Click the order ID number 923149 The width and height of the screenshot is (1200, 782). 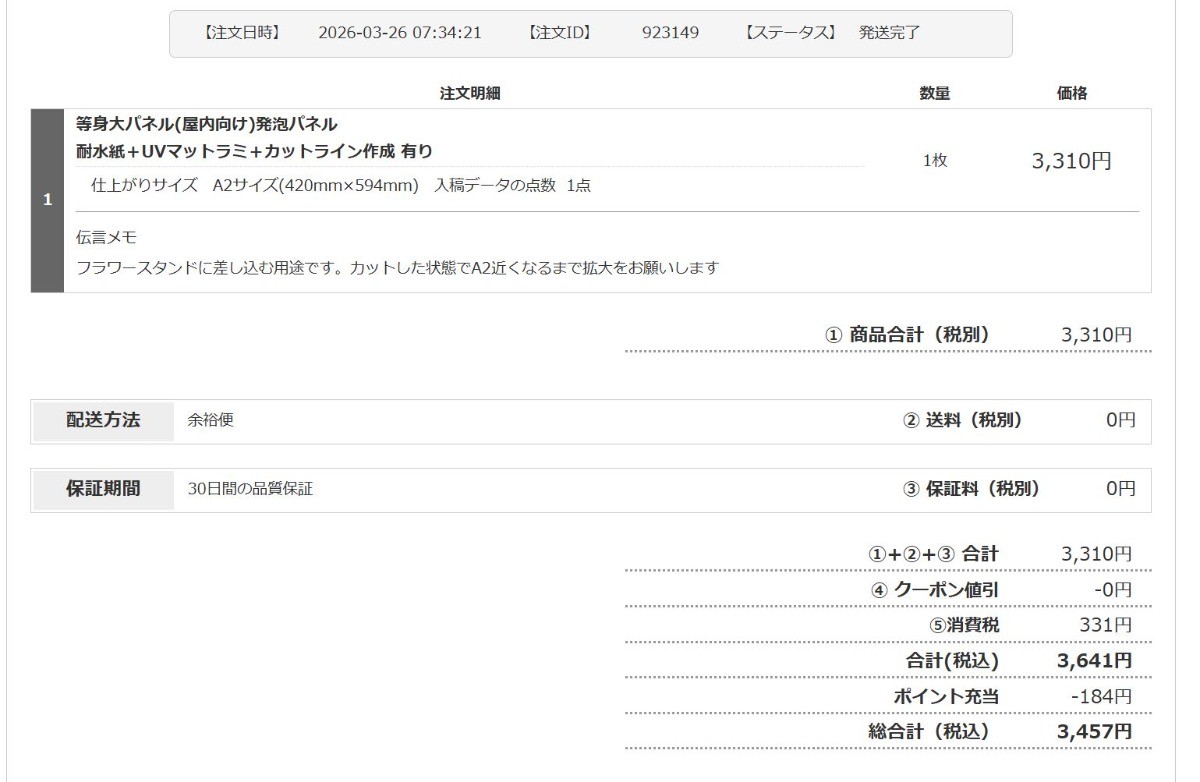[x=670, y=33]
